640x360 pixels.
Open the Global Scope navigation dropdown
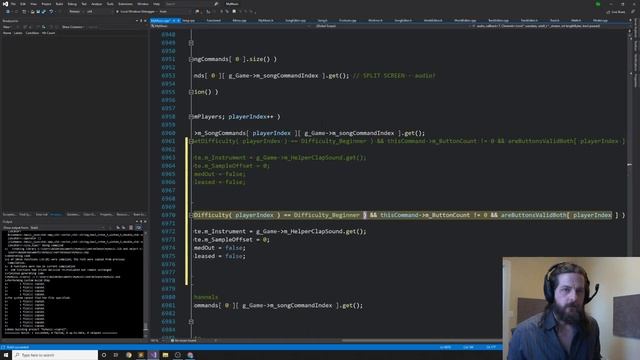click(392, 26)
